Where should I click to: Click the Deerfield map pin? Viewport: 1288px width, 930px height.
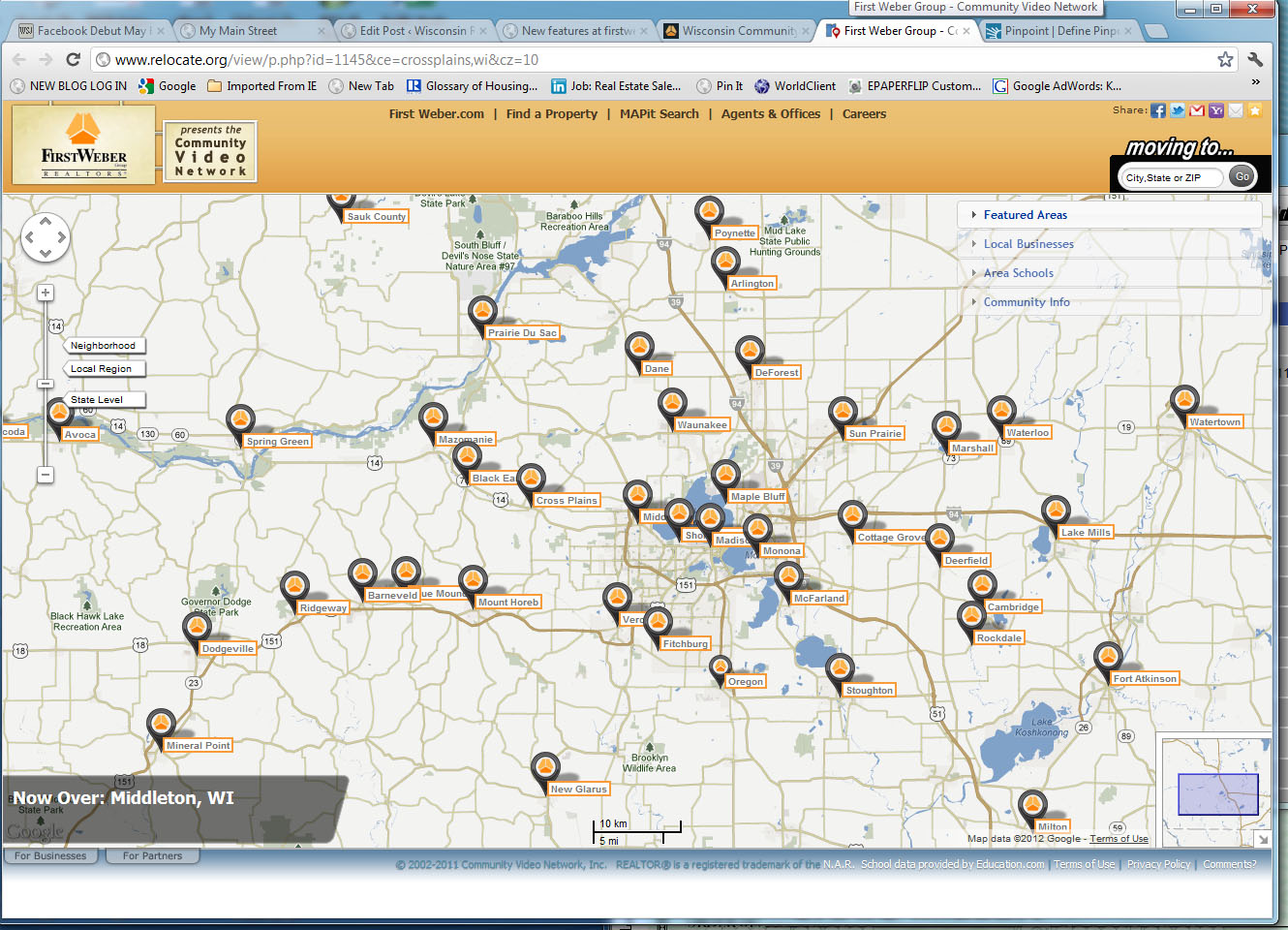pos(939,542)
